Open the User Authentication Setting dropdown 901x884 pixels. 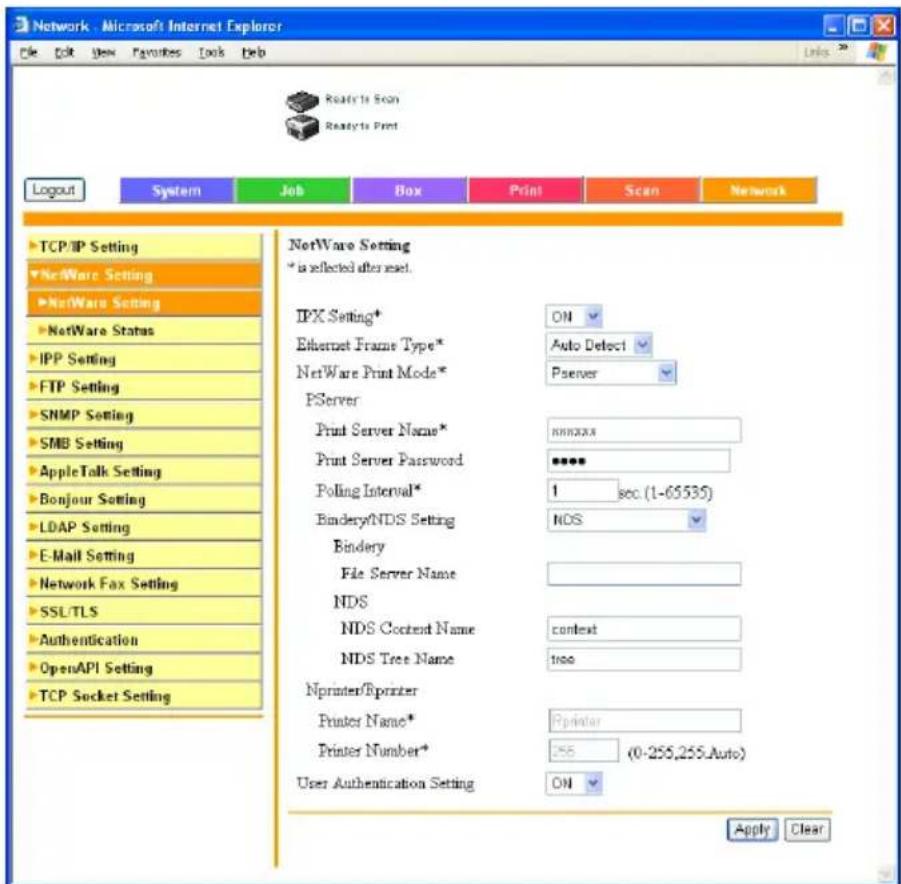tap(574, 783)
